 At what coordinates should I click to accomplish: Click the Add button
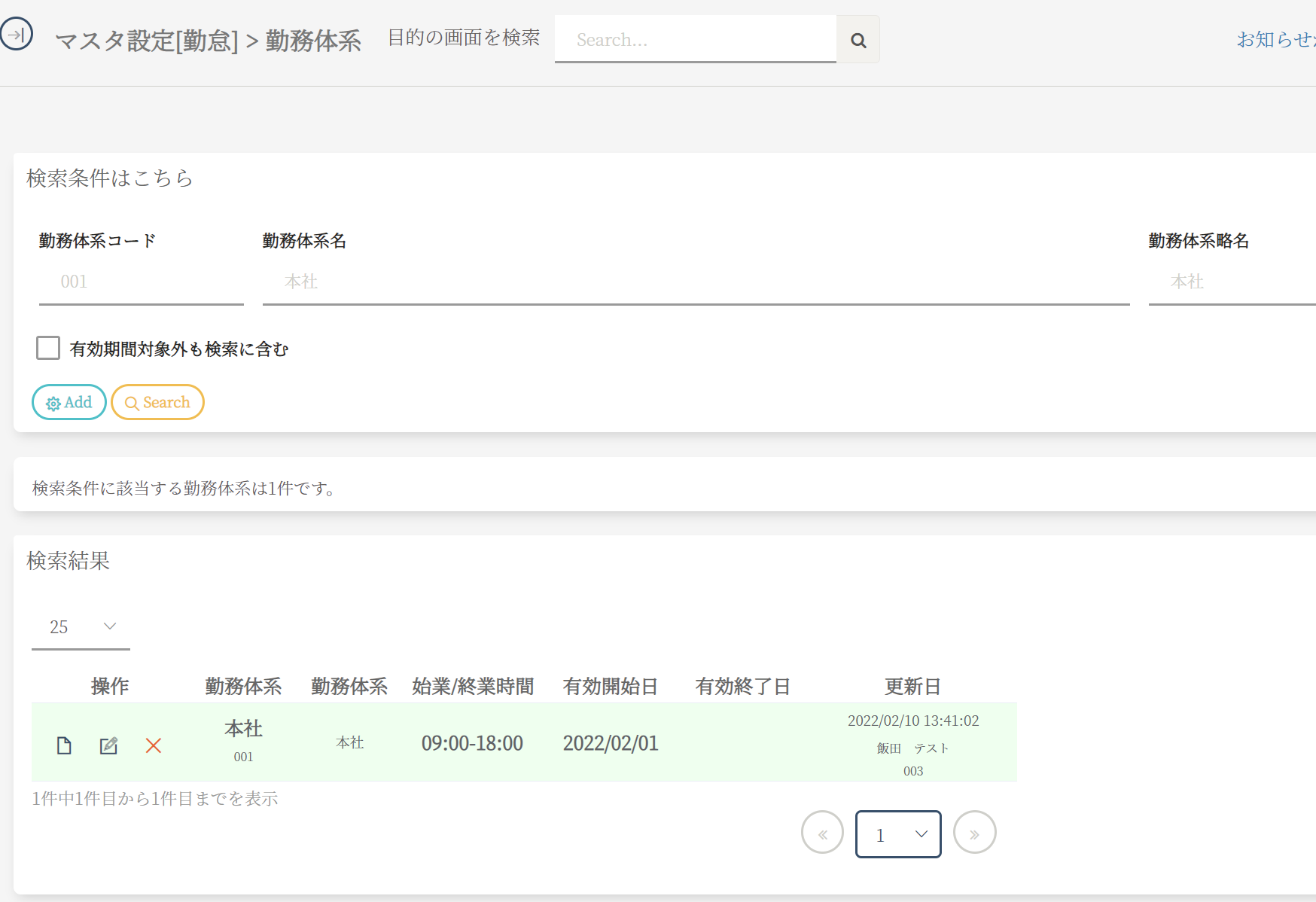pyautogui.click(x=69, y=402)
